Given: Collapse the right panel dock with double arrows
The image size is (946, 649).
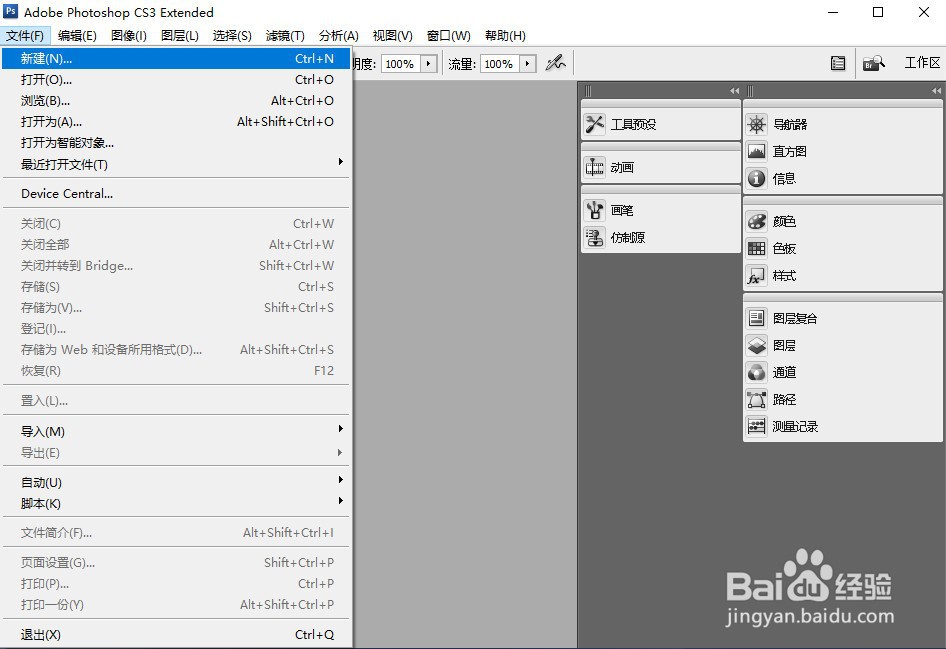Looking at the screenshot, I should [x=936, y=90].
